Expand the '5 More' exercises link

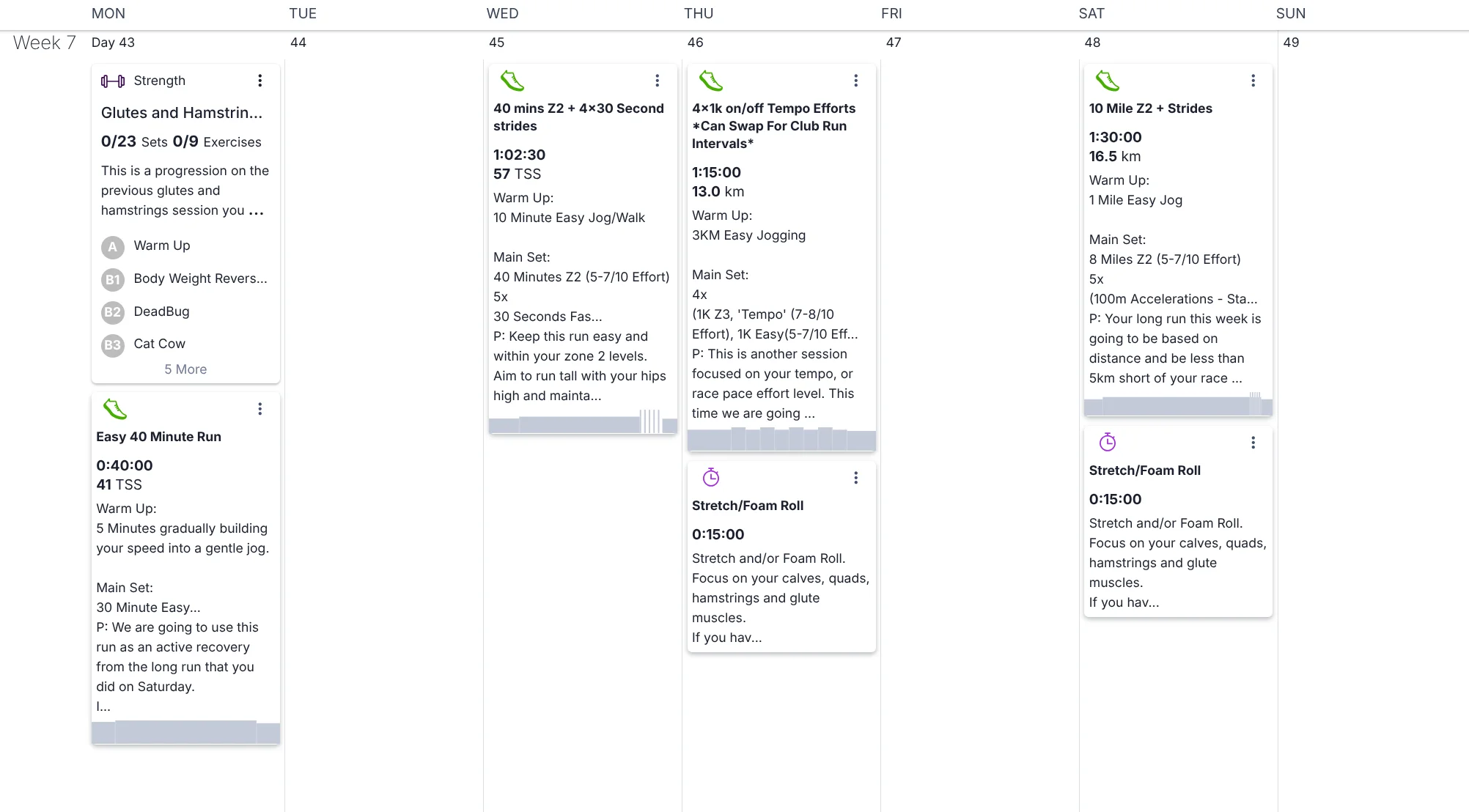click(x=185, y=369)
